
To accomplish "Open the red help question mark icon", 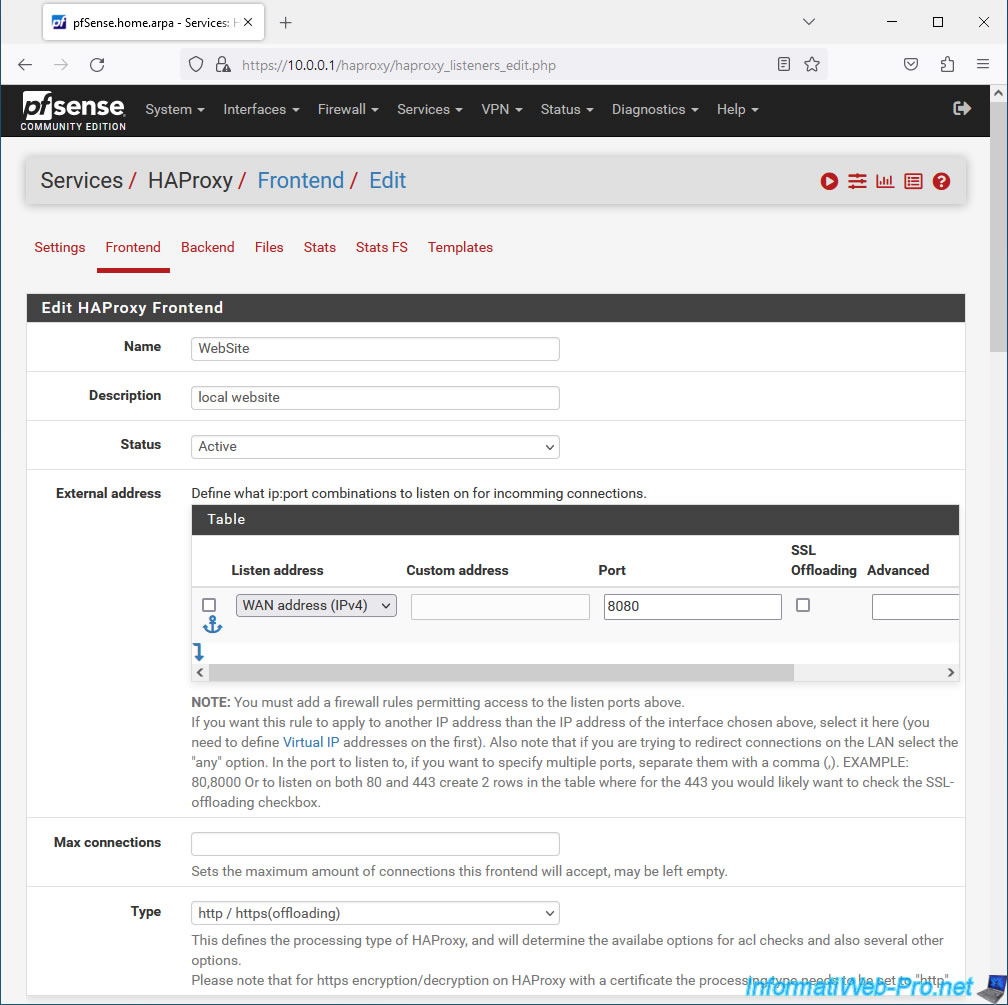I will (941, 181).
